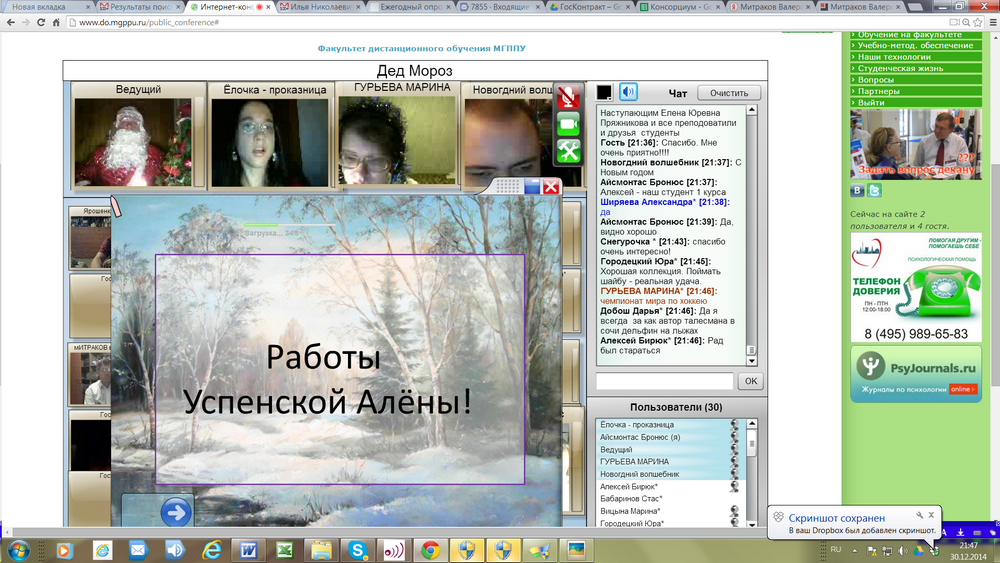Image resolution: width=1000 pixels, height=563 pixels.
Task: Select the ГУРЬЕВА МАРИНА video thumbnail
Action: (397, 140)
